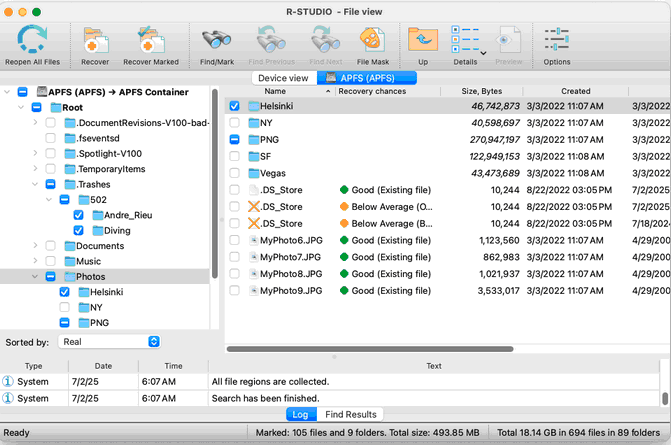Switch to the Log tab
This screenshot has width=671, height=445.
click(x=301, y=415)
